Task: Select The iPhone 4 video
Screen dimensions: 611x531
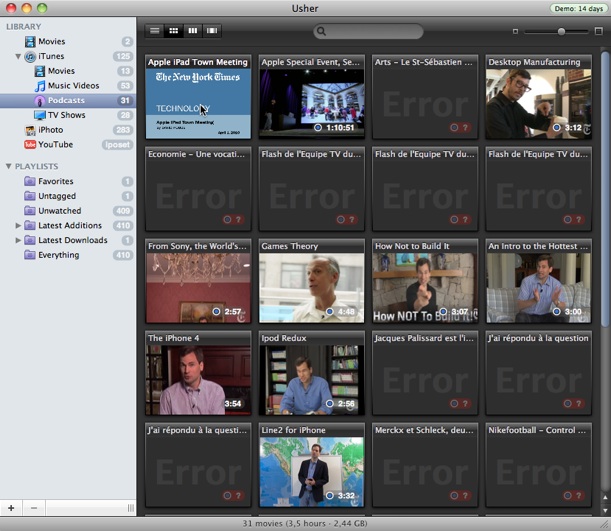Action: pos(198,373)
